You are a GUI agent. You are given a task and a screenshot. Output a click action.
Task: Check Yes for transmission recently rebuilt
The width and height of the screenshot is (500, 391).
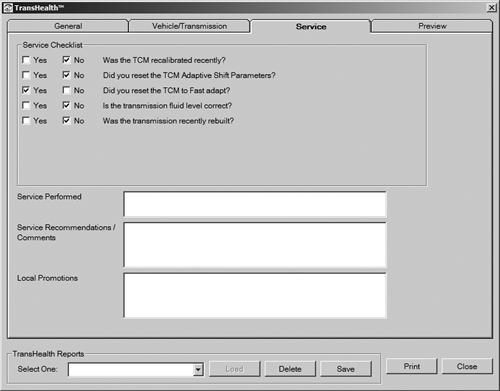pos(26,121)
